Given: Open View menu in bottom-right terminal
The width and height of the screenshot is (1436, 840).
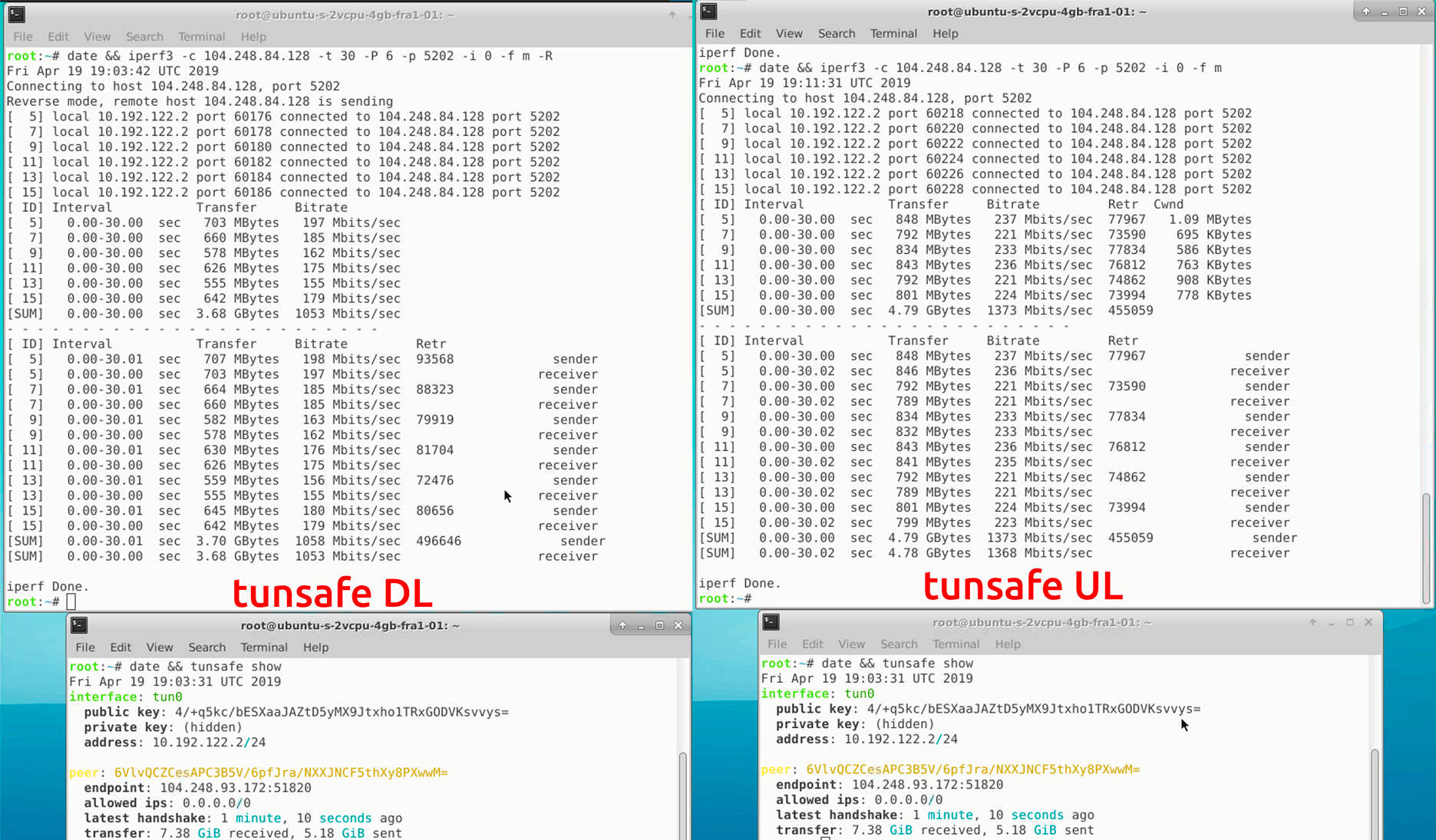Looking at the screenshot, I should (851, 644).
